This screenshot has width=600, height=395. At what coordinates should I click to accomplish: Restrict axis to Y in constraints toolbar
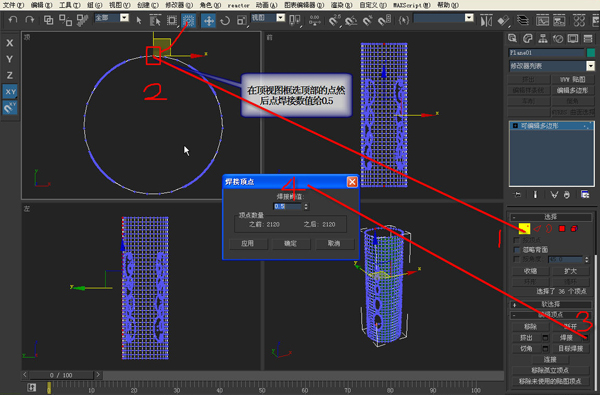coord(10,59)
